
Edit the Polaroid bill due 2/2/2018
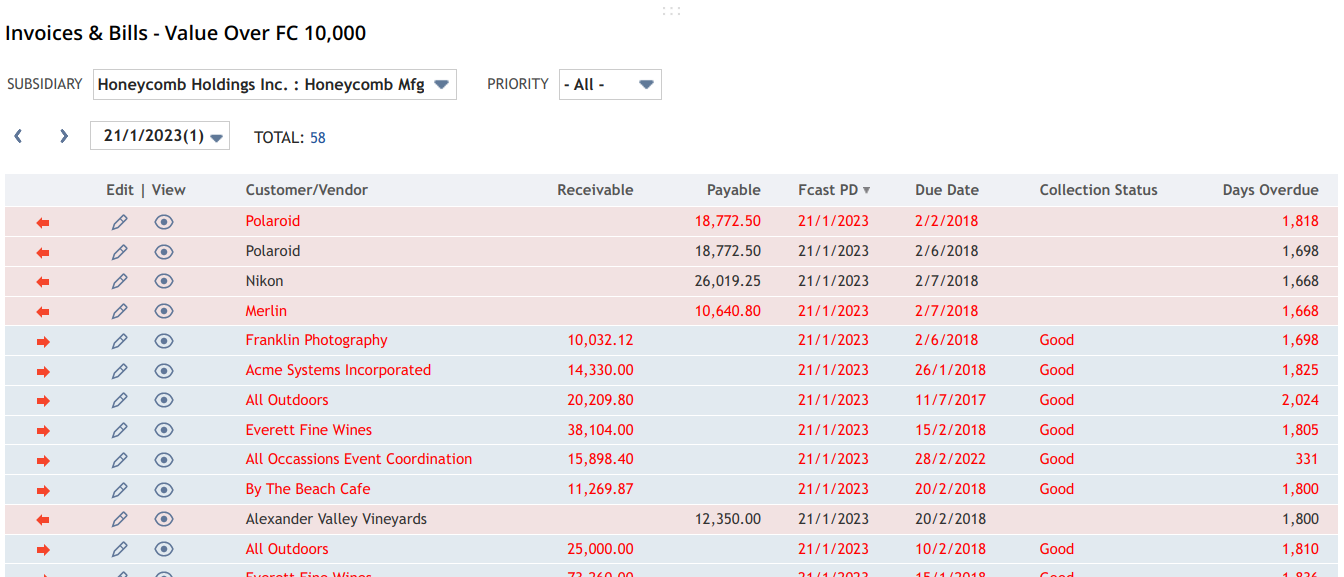120,222
